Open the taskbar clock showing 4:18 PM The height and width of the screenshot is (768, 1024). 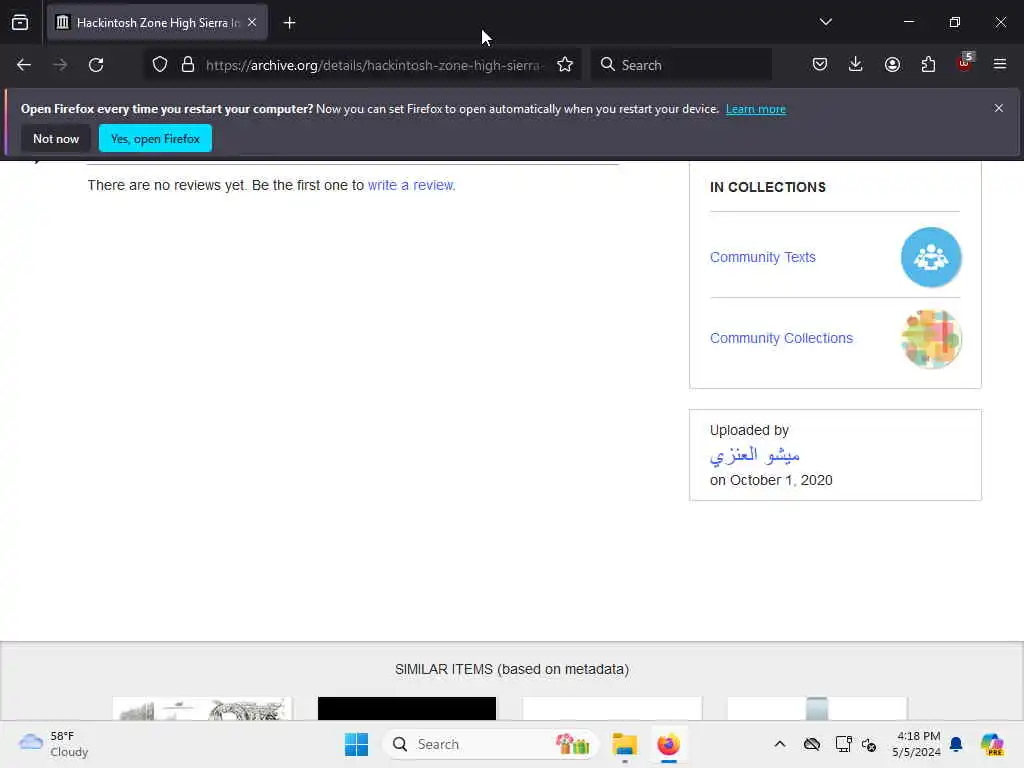917,744
